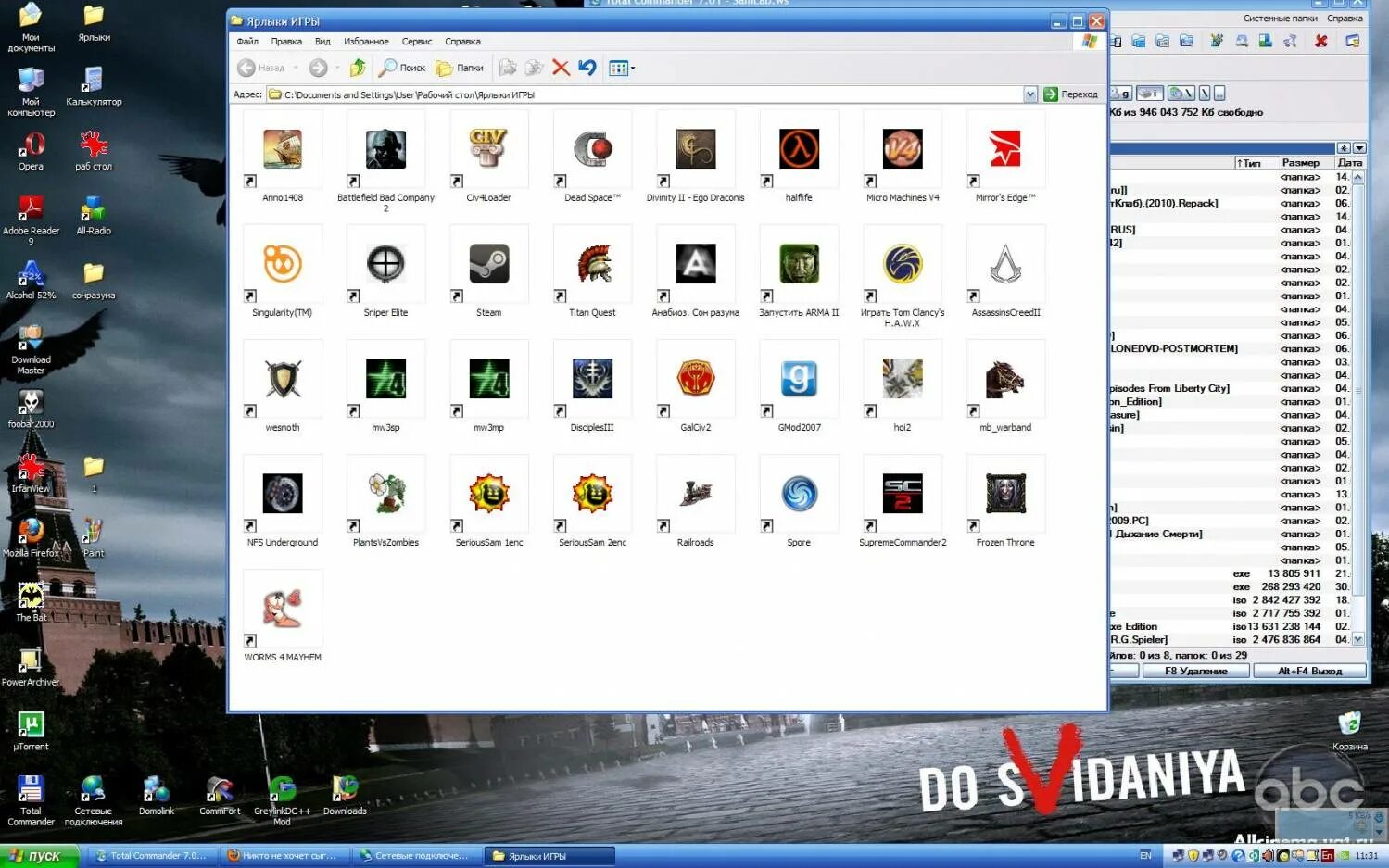Image resolution: width=1389 pixels, height=868 pixels.
Task: Select the mw3sp shortcut
Action: click(x=385, y=379)
